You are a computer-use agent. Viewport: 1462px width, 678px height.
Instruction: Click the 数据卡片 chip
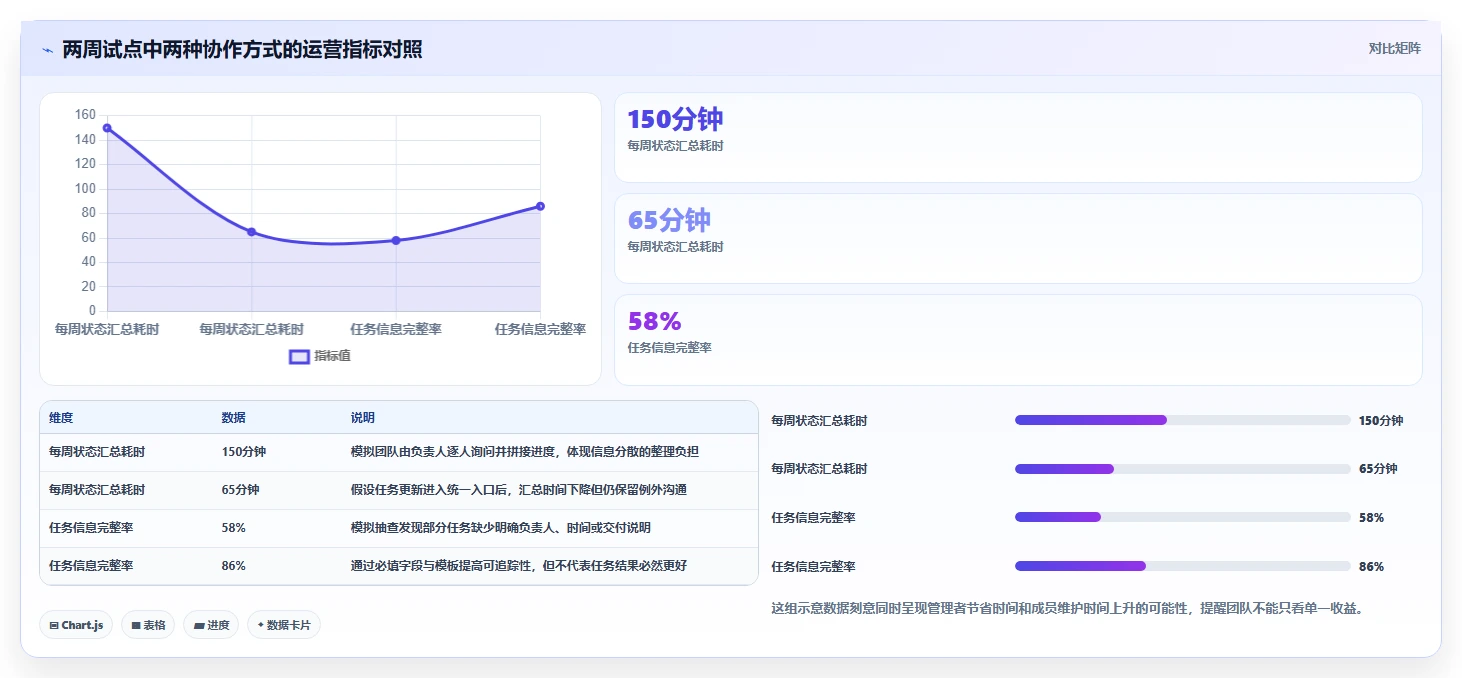pos(284,625)
